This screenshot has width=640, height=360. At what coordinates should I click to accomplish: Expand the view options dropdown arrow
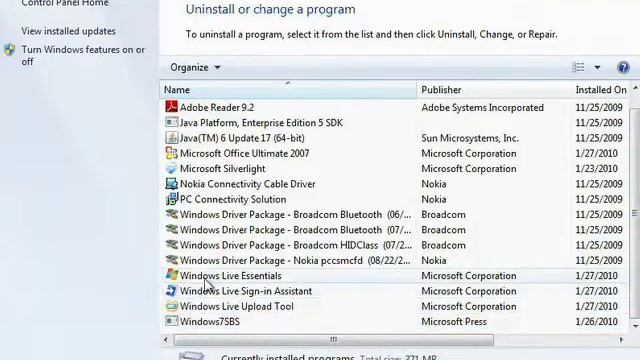tap(597, 67)
